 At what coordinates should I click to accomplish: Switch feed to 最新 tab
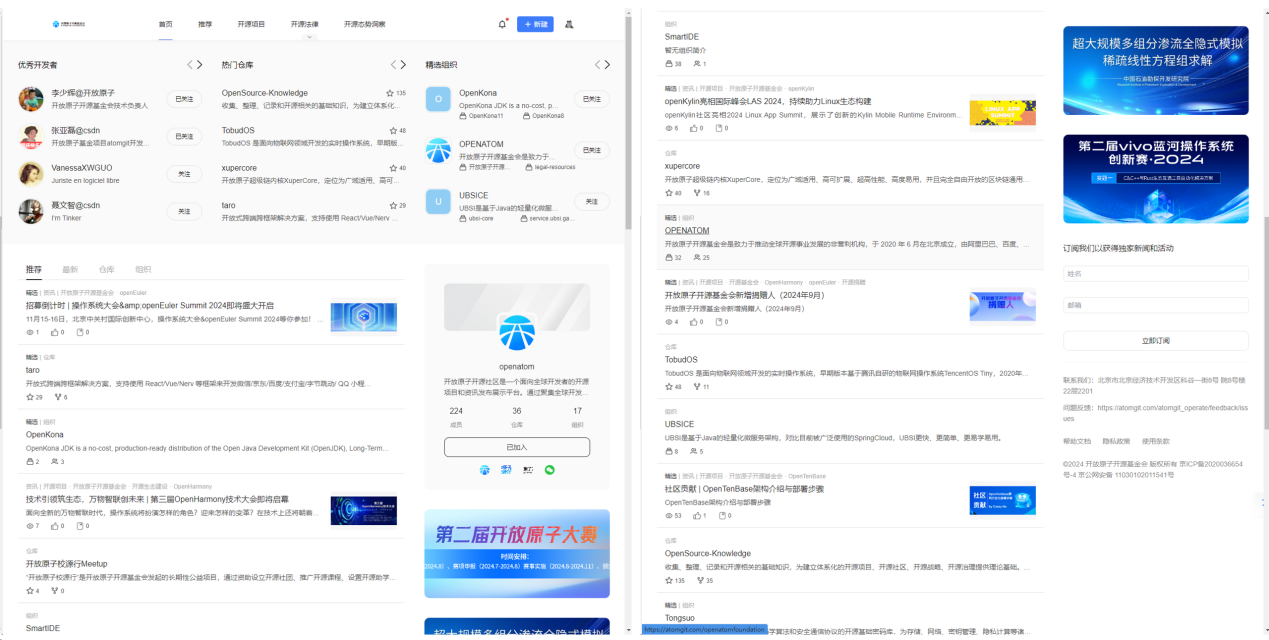pyautogui.click(x=70, y=269)
